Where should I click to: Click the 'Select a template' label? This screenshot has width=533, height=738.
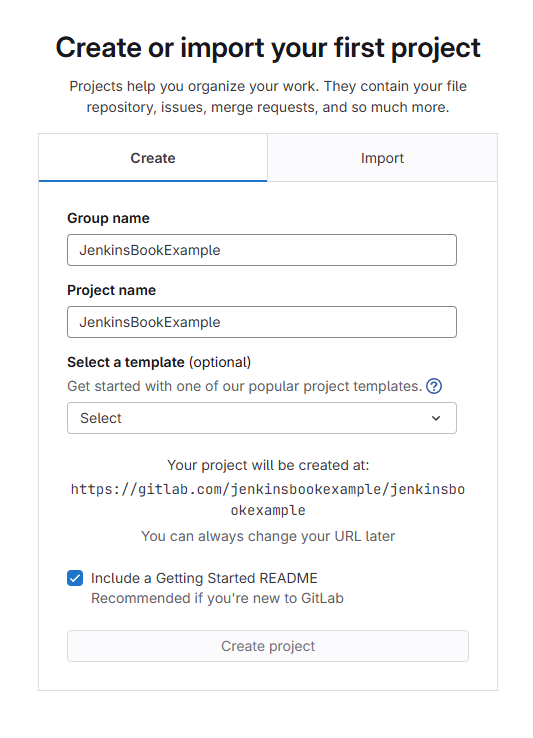[126, 362]
